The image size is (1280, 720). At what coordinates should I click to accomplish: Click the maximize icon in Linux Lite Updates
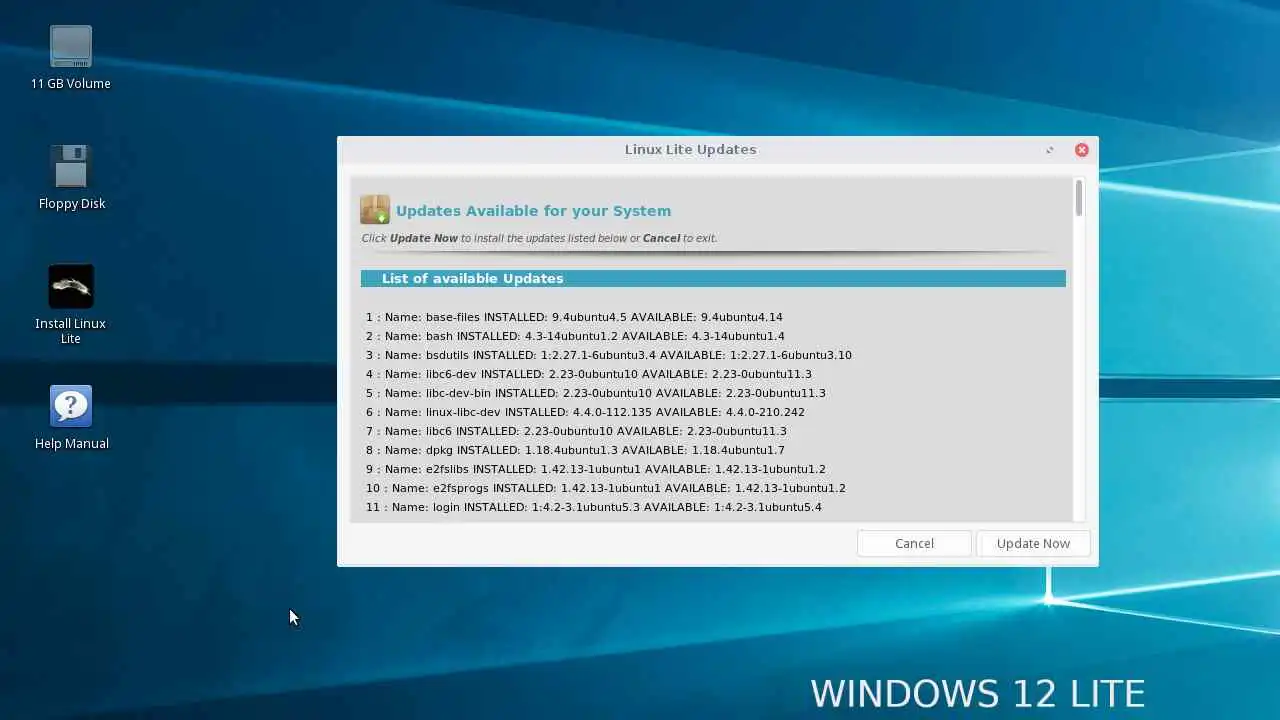[1049, 150]
